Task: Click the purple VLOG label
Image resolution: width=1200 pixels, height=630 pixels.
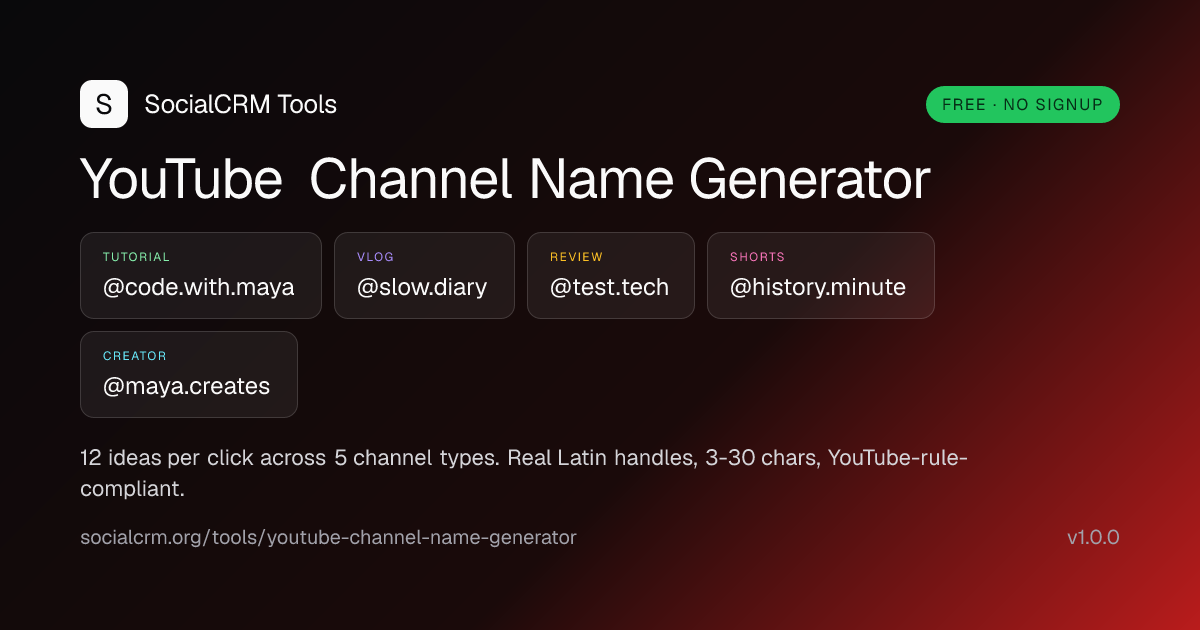Action: [376, 257]
